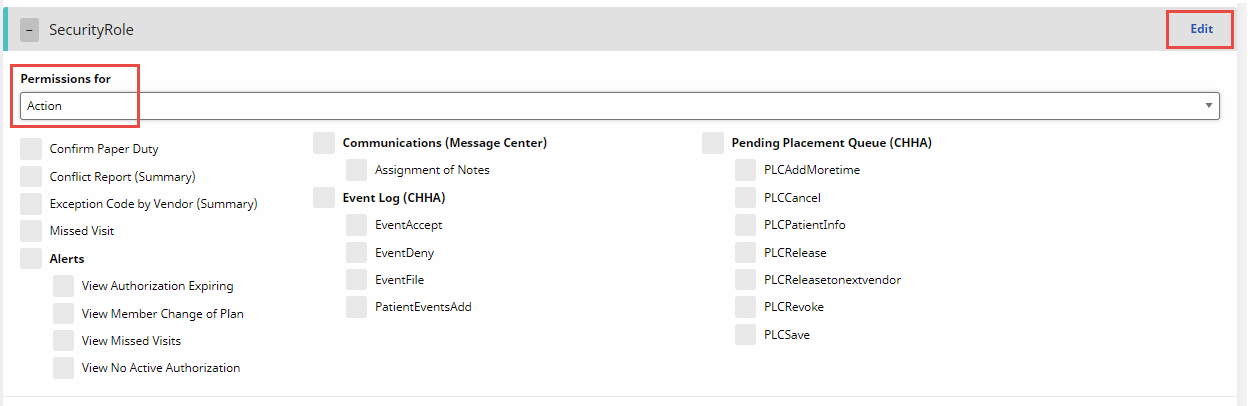Image resolution: width=1248 pixels, height=406 pixels.
Task: Check the Conflict Report (Summary) checkbox
Action: pyautogui.click(x=31, y=177)
